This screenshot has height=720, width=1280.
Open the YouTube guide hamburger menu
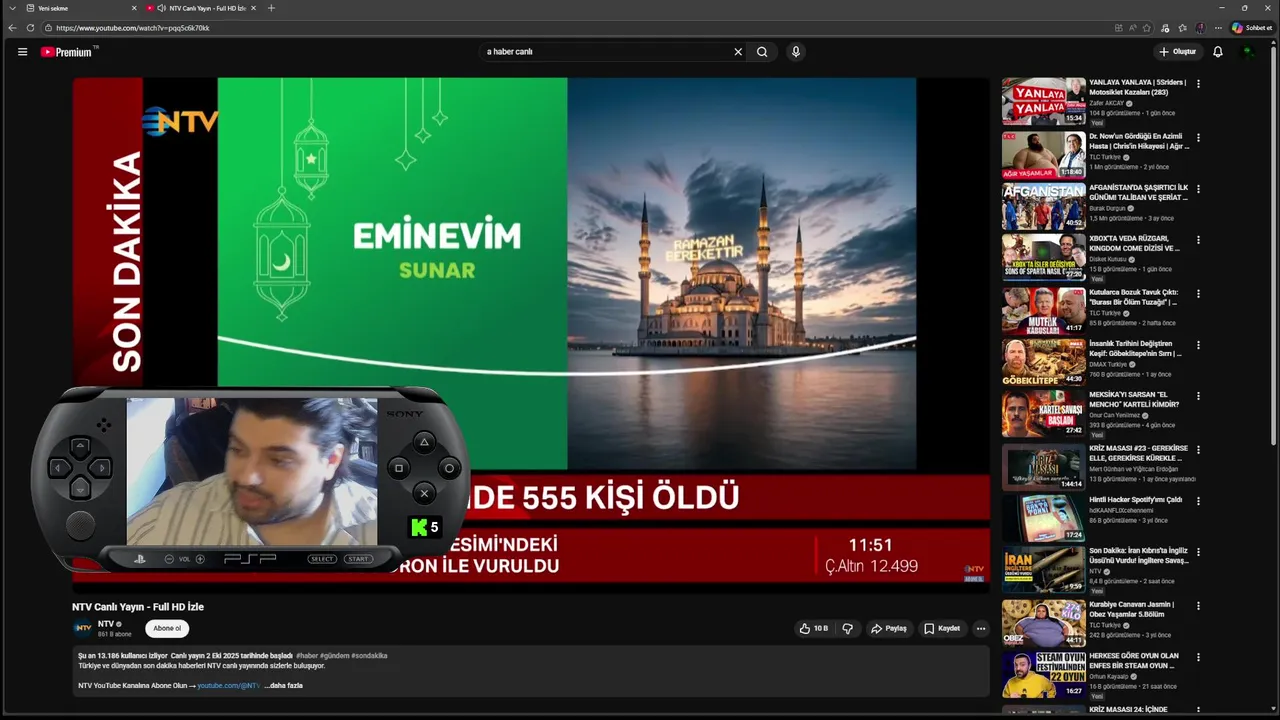[22, 52]
